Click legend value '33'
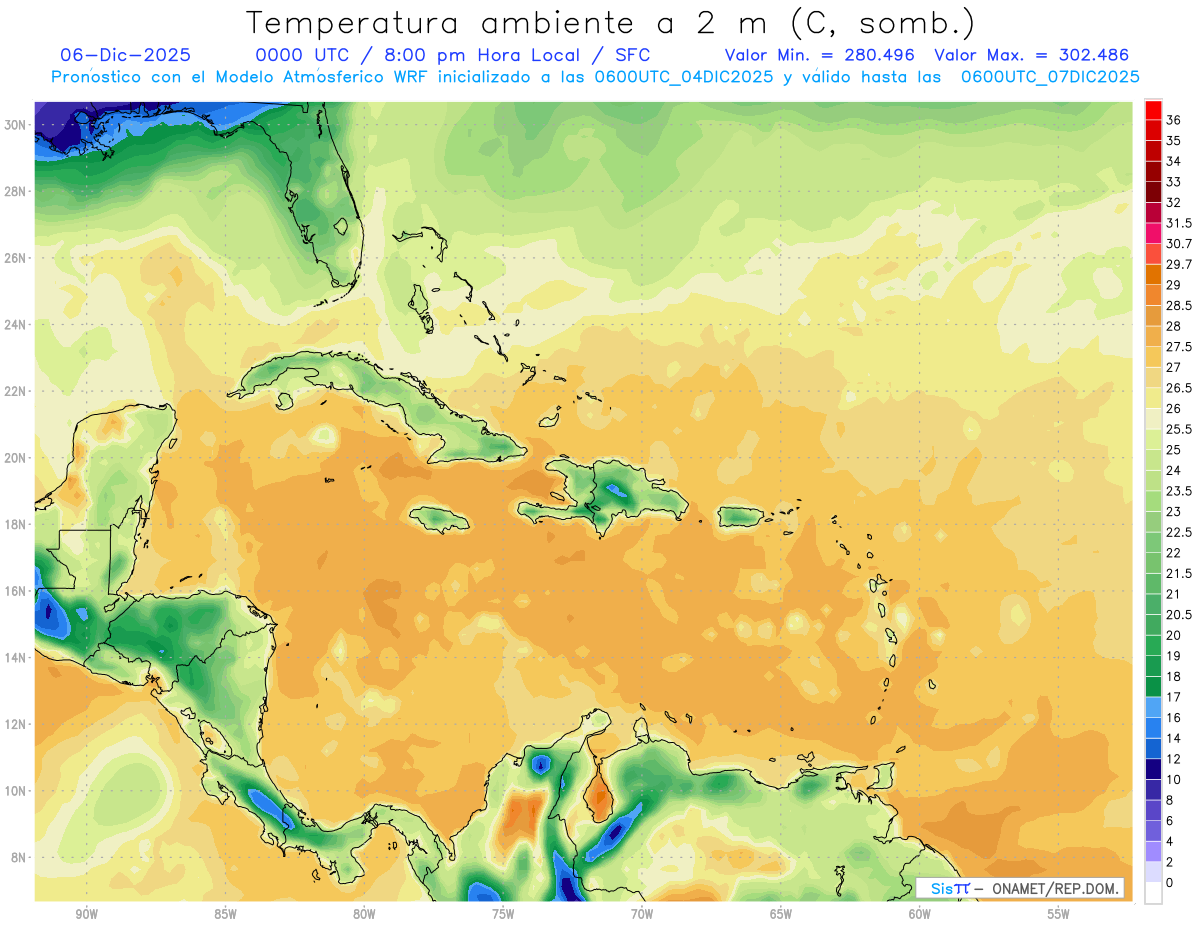This screenshot has height=927, width=1200. coord(1174,182)
